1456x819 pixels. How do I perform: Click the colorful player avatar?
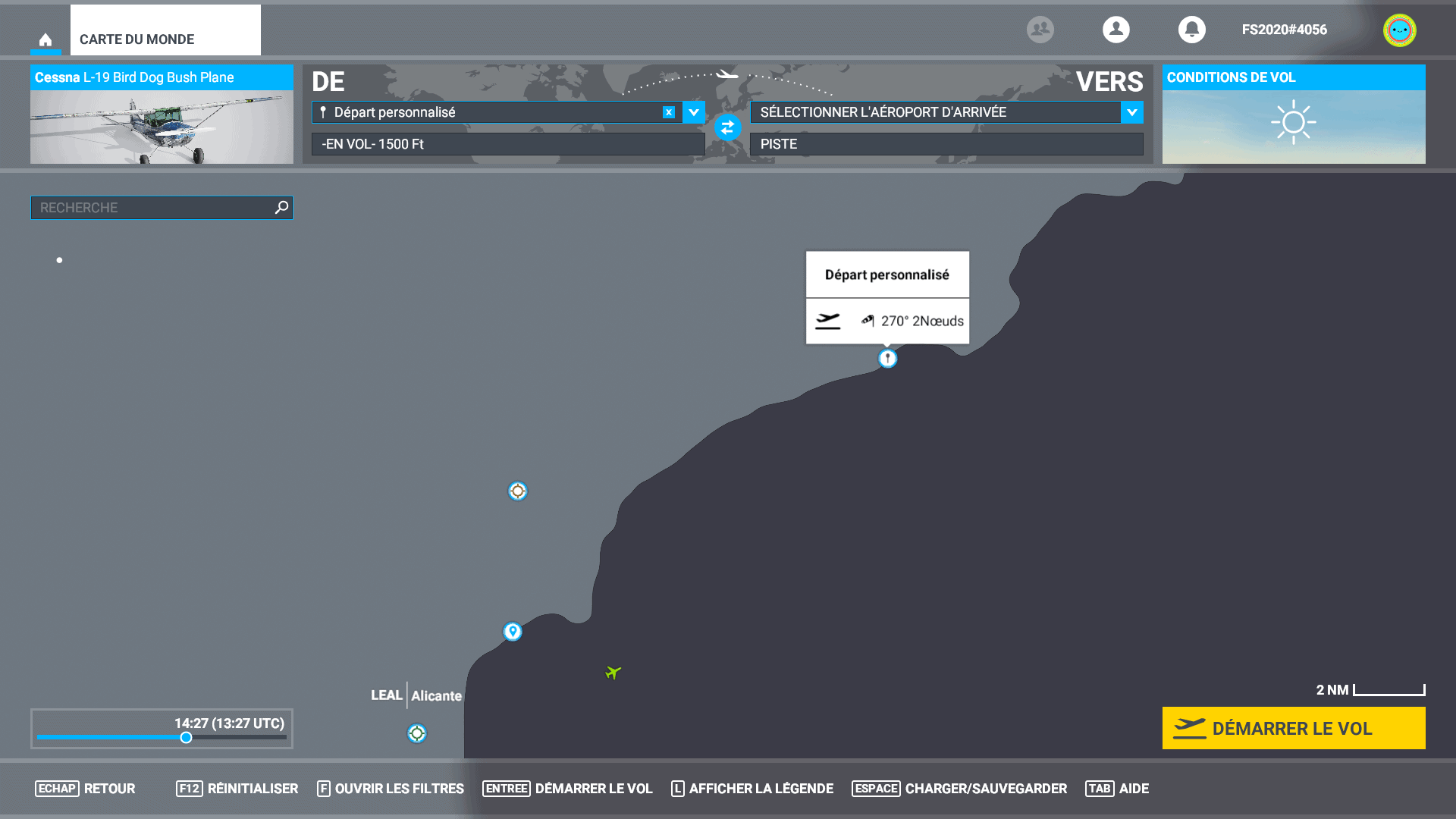tap(1399, 30)
